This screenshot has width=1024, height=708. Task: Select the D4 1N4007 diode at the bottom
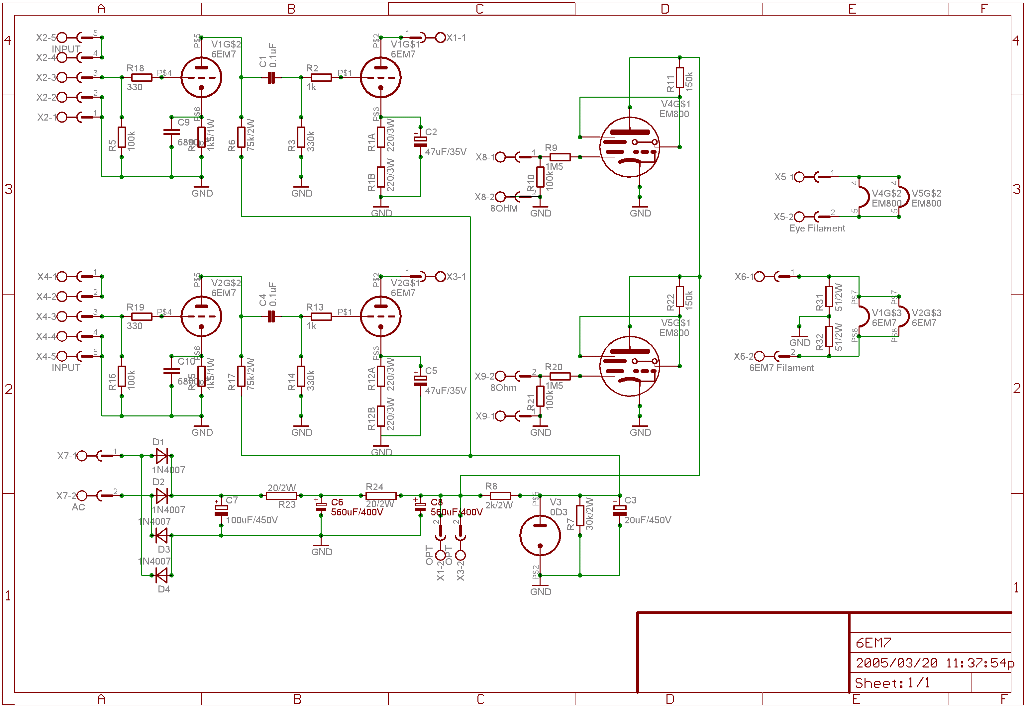161,575
